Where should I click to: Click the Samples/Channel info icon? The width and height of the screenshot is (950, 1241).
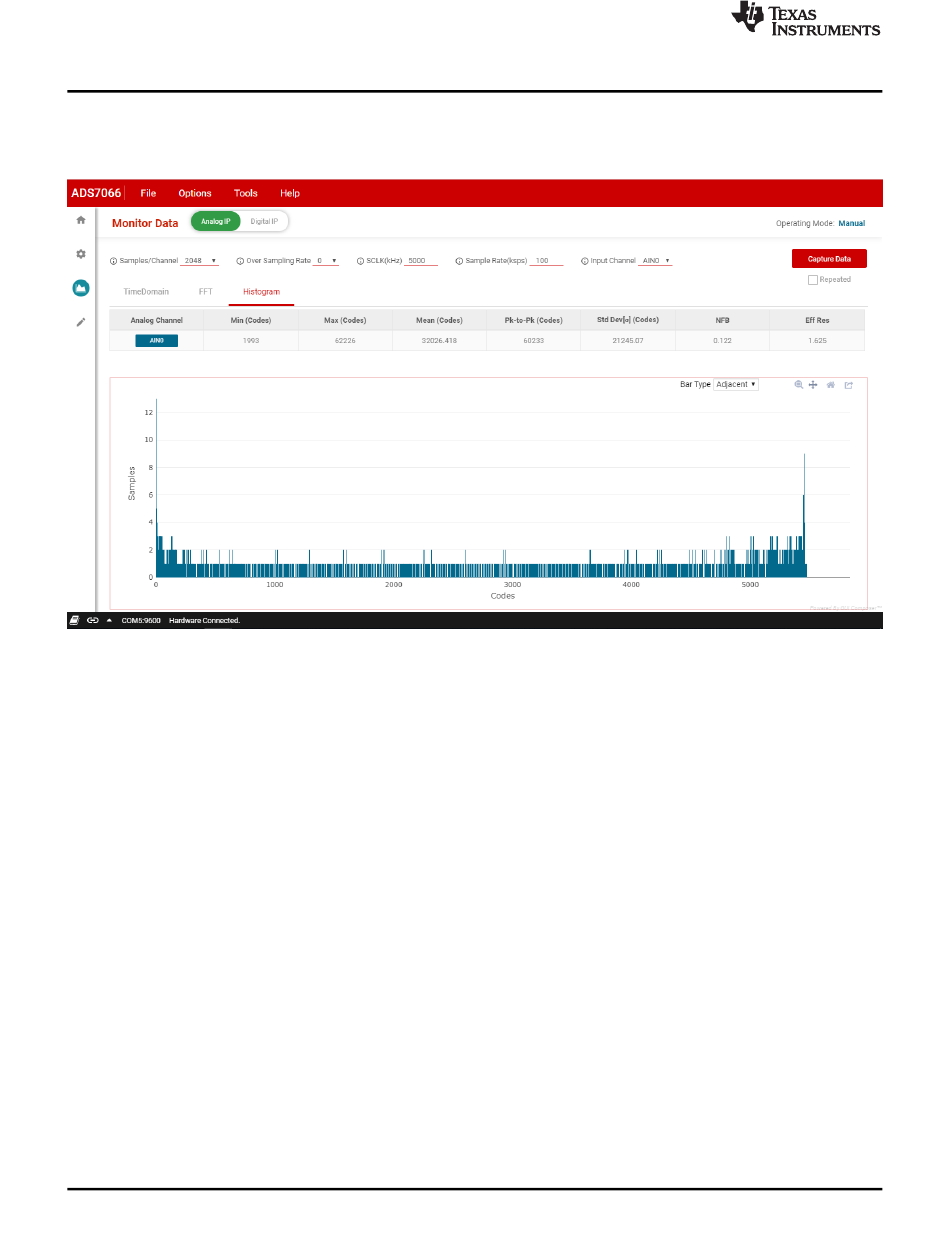(113, 261)
